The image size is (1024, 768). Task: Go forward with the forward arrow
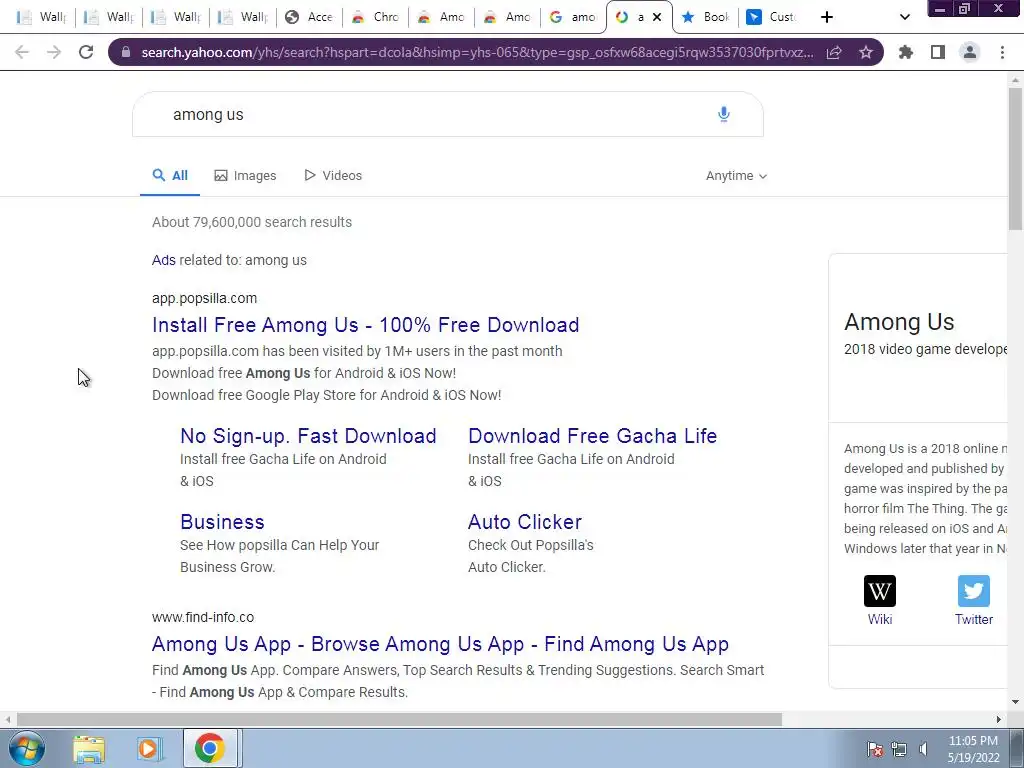[x=54, y=52]
